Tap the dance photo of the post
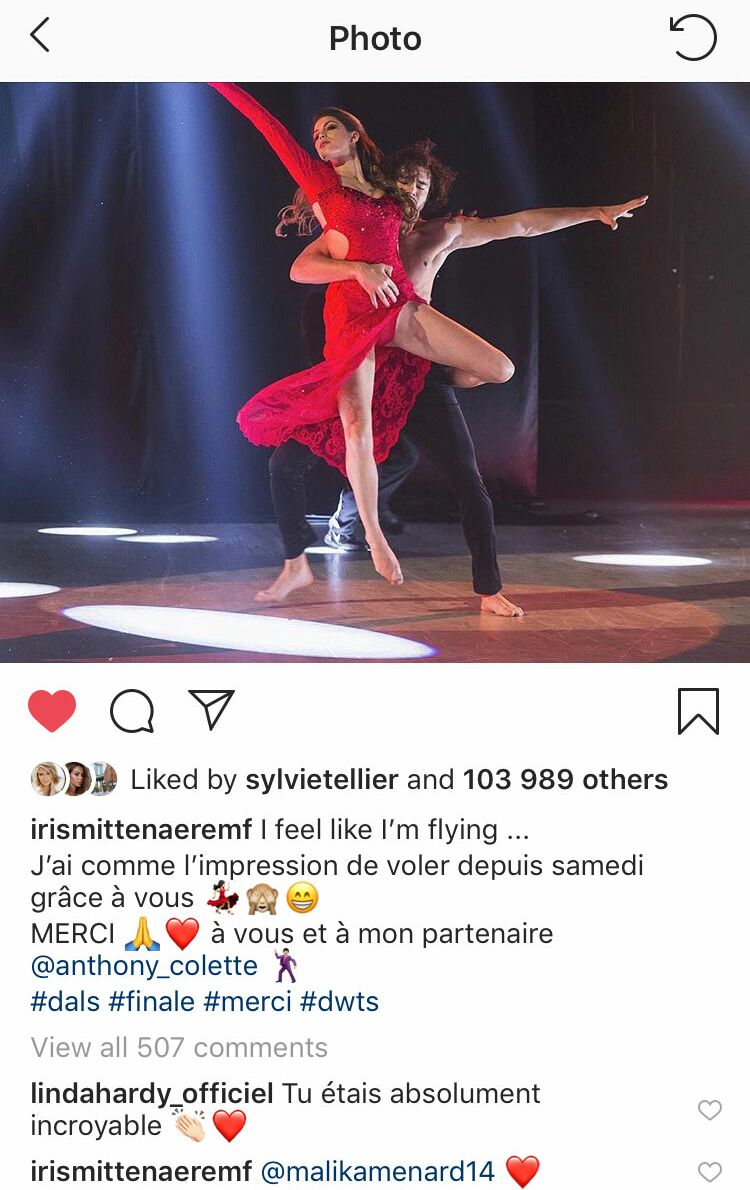750x1190 pixels. tap(375, 372)
